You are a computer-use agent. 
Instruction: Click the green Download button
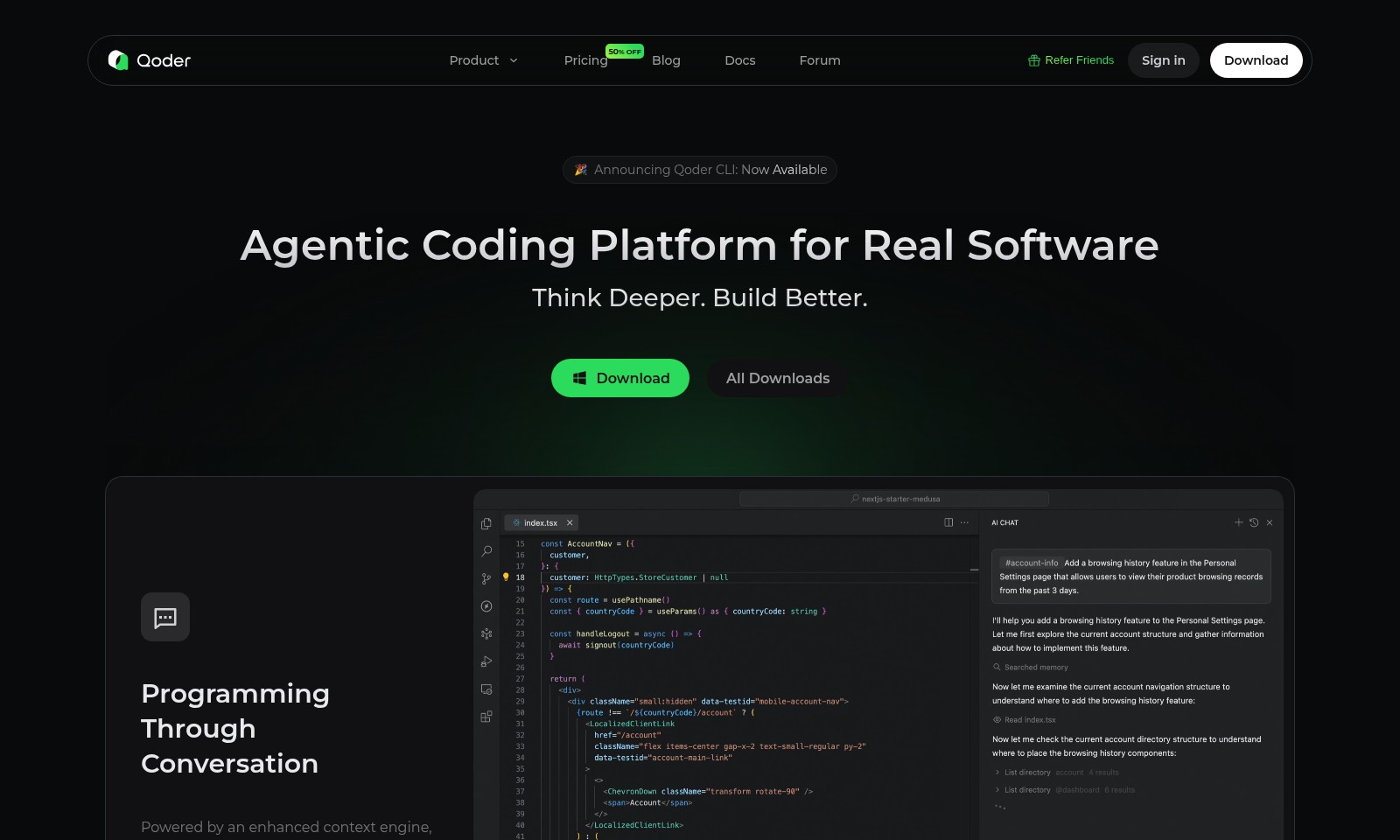click(620, 378)
